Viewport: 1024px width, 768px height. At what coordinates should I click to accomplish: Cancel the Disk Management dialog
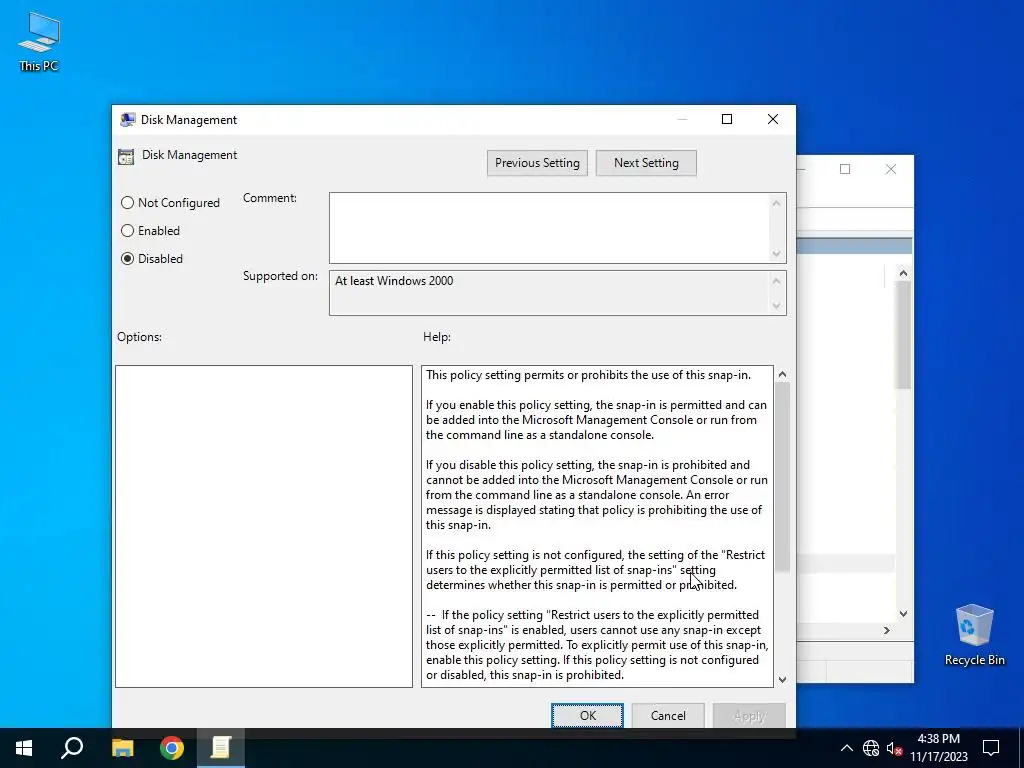[667, 715]
